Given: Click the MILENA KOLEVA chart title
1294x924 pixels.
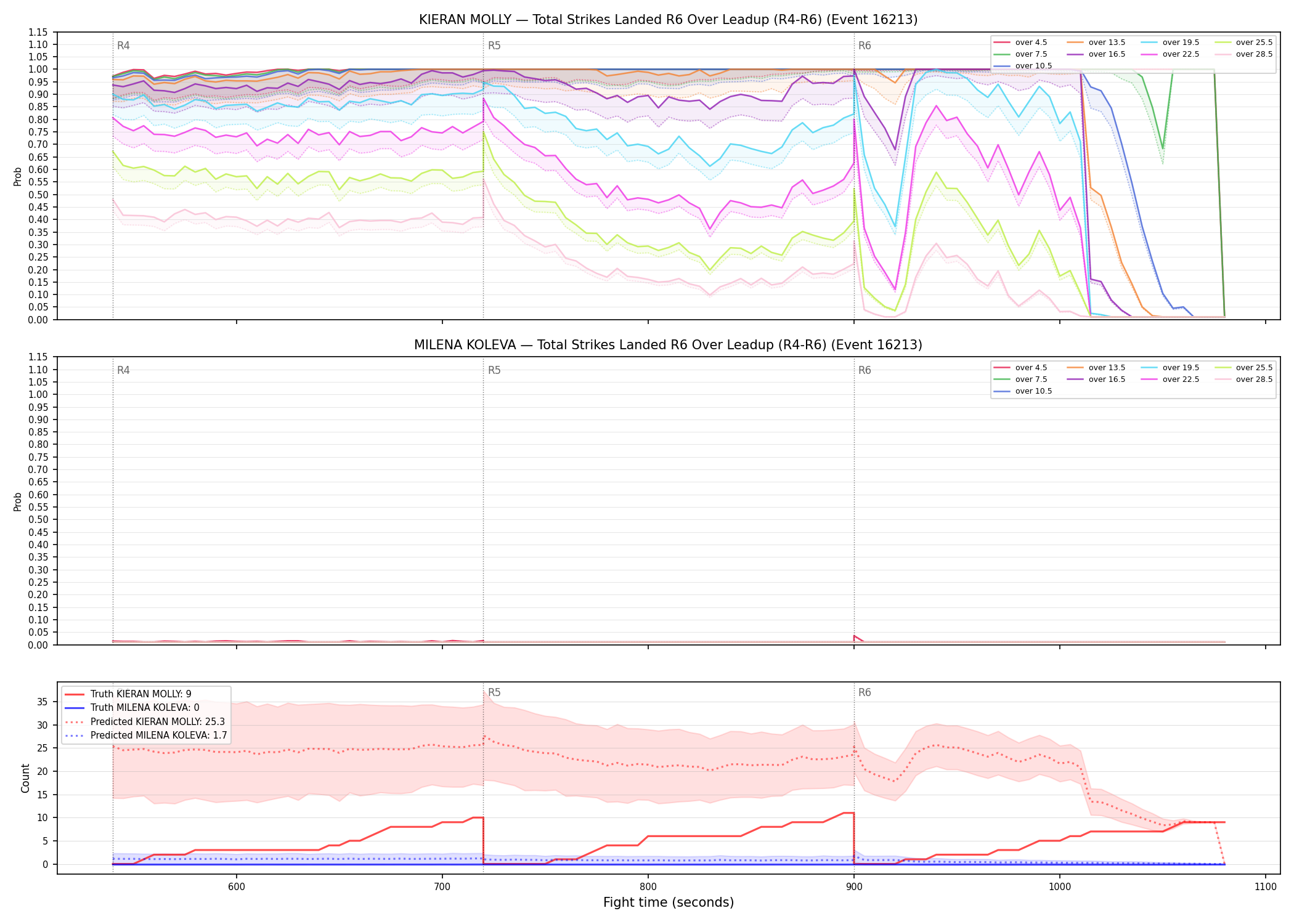Looking at the screenshot, I should click(668, 345).
